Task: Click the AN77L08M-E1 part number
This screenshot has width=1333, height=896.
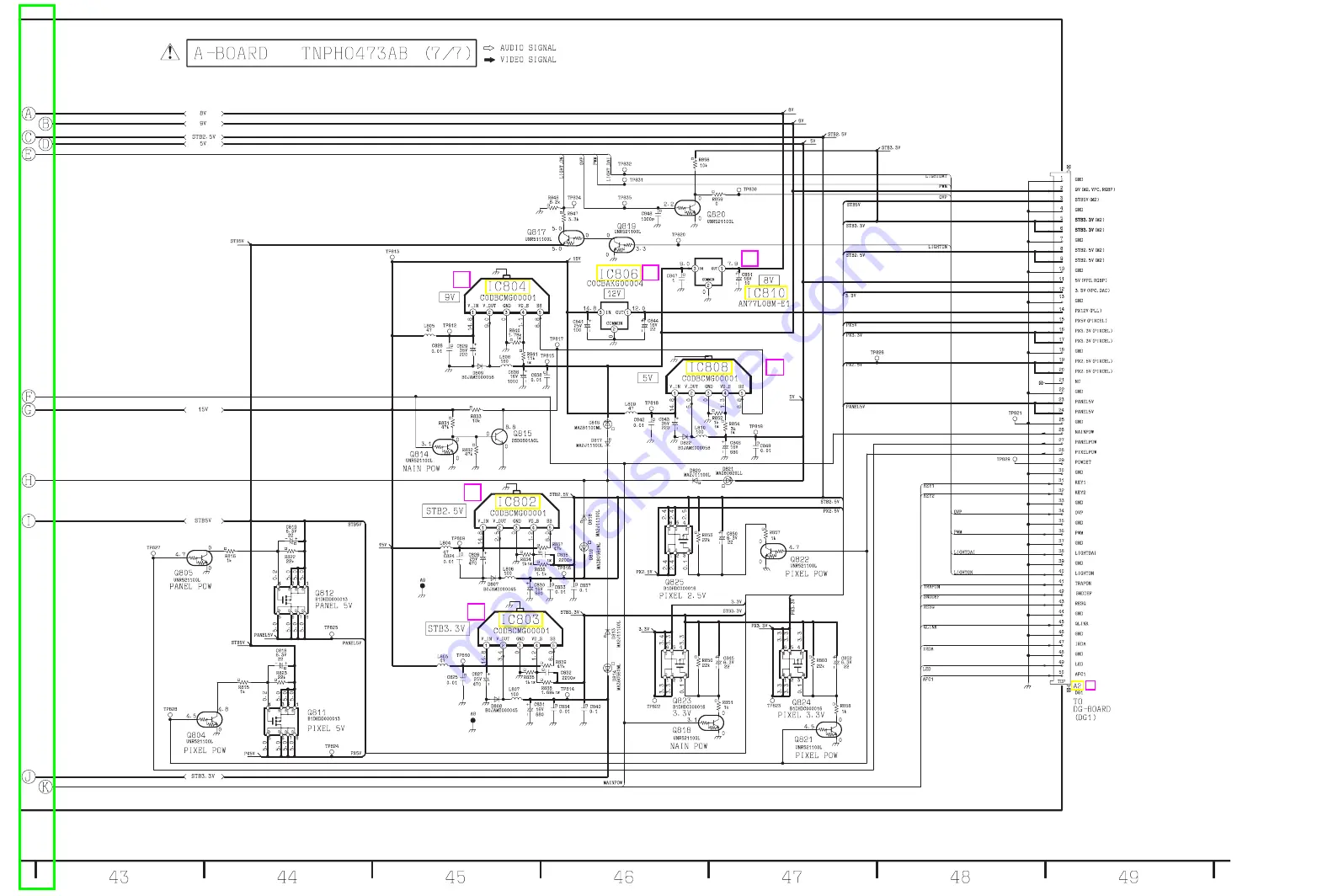Action: tap(764, 304)
